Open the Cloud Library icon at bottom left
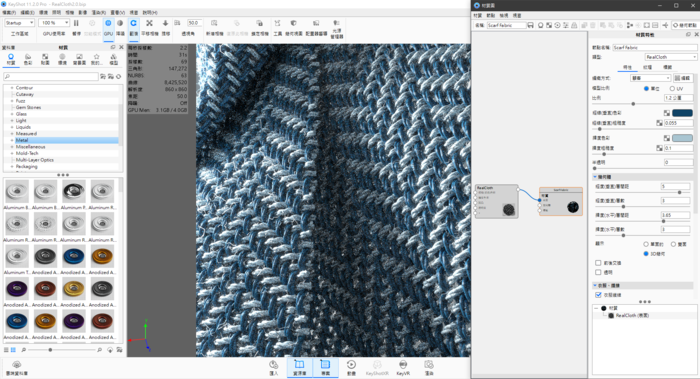 [x=17, y=365]
